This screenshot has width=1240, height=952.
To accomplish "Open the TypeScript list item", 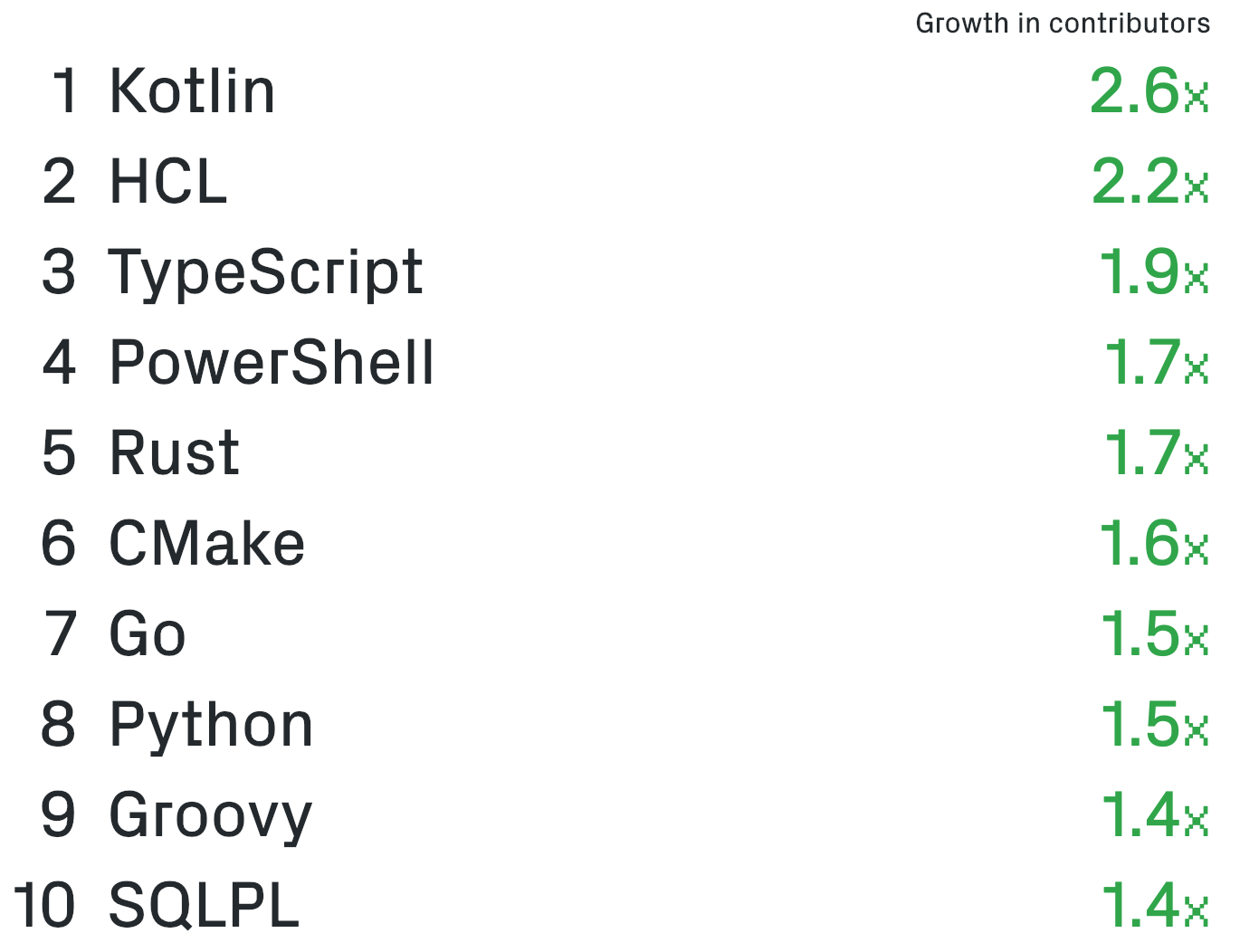I will [x=265, y=272].
